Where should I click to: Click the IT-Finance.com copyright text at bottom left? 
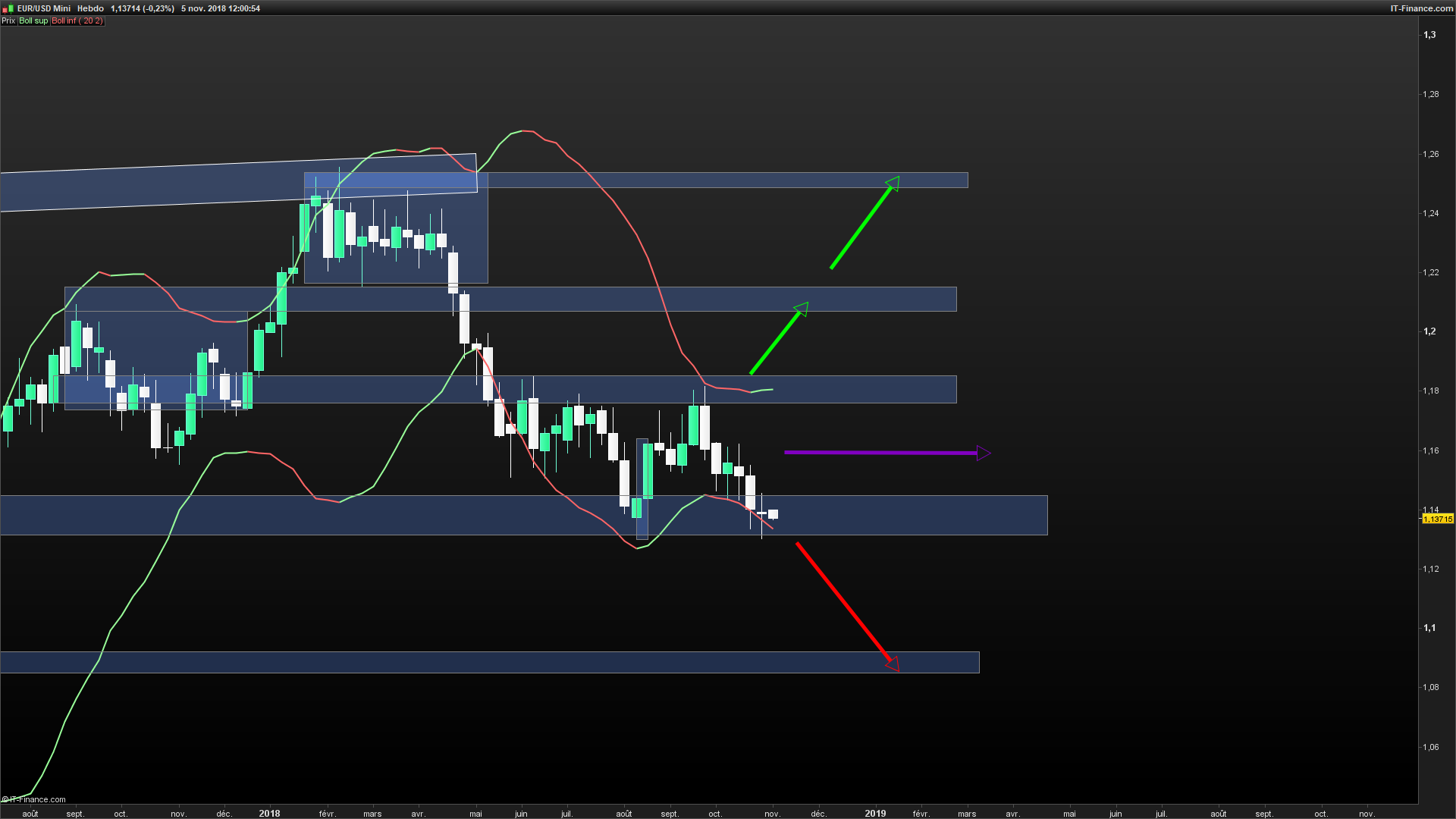point(34,799)
